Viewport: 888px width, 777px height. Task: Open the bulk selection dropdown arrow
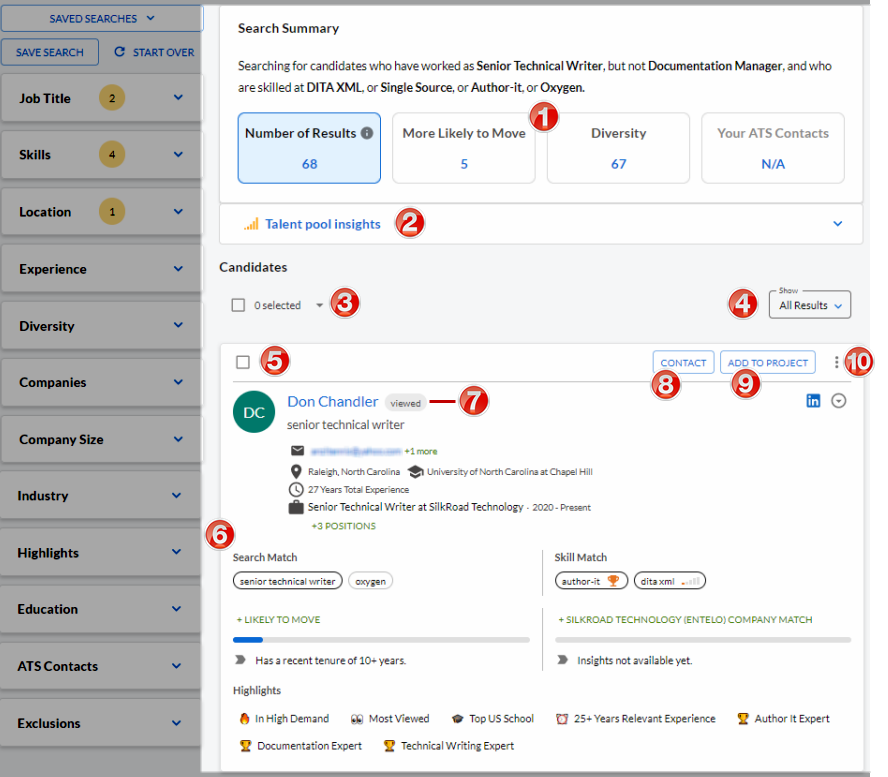pyautogui.click(x=319, y=305)
